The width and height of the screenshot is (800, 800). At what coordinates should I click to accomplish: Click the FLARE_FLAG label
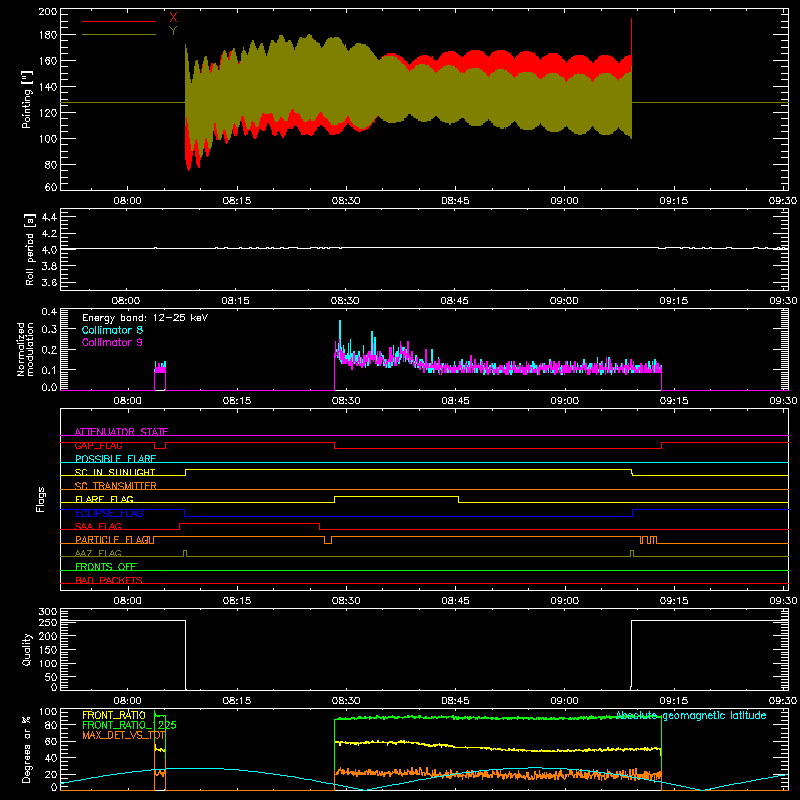point(104,499)
